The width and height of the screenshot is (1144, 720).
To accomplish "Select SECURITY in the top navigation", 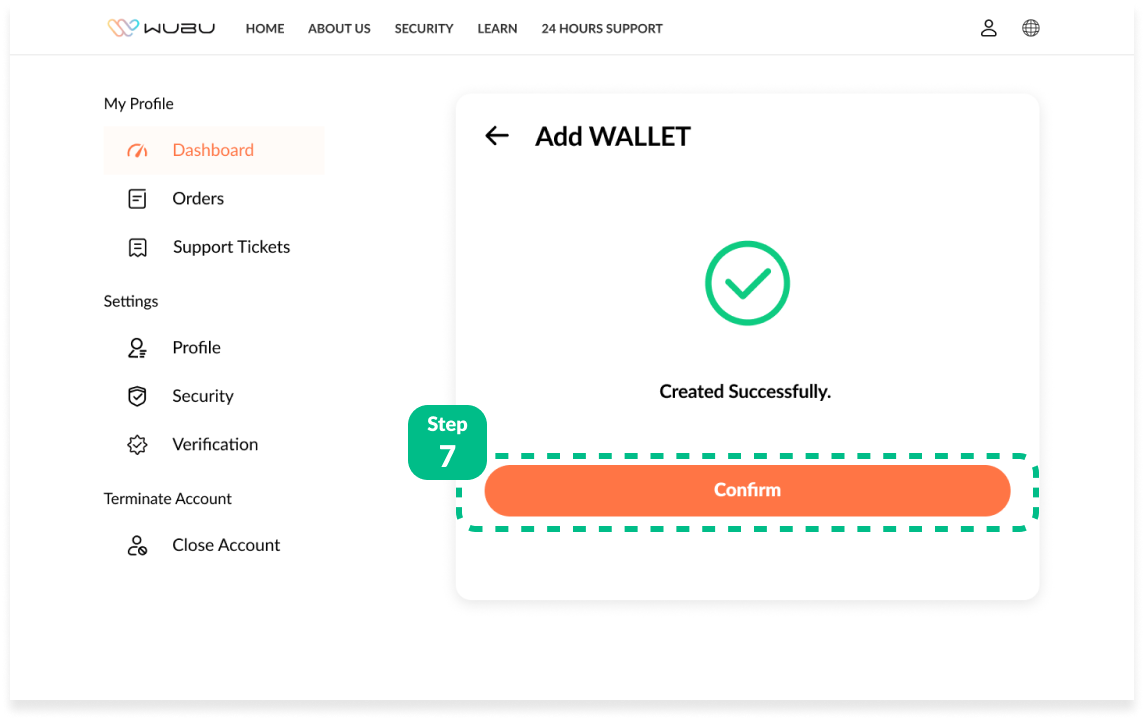I will (x=424, y=29).
